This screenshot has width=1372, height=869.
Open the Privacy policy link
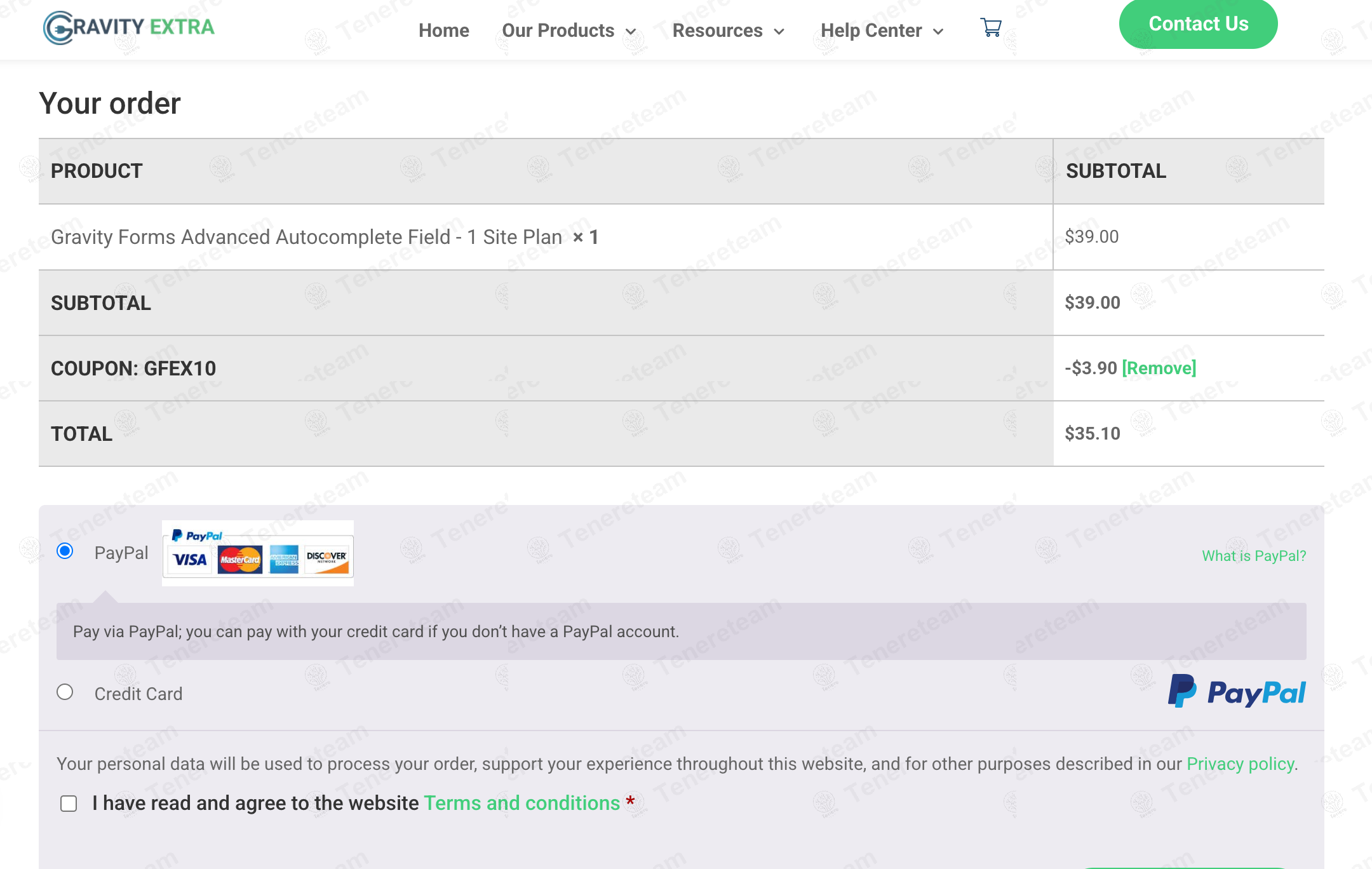click(x=1240, y=764)
